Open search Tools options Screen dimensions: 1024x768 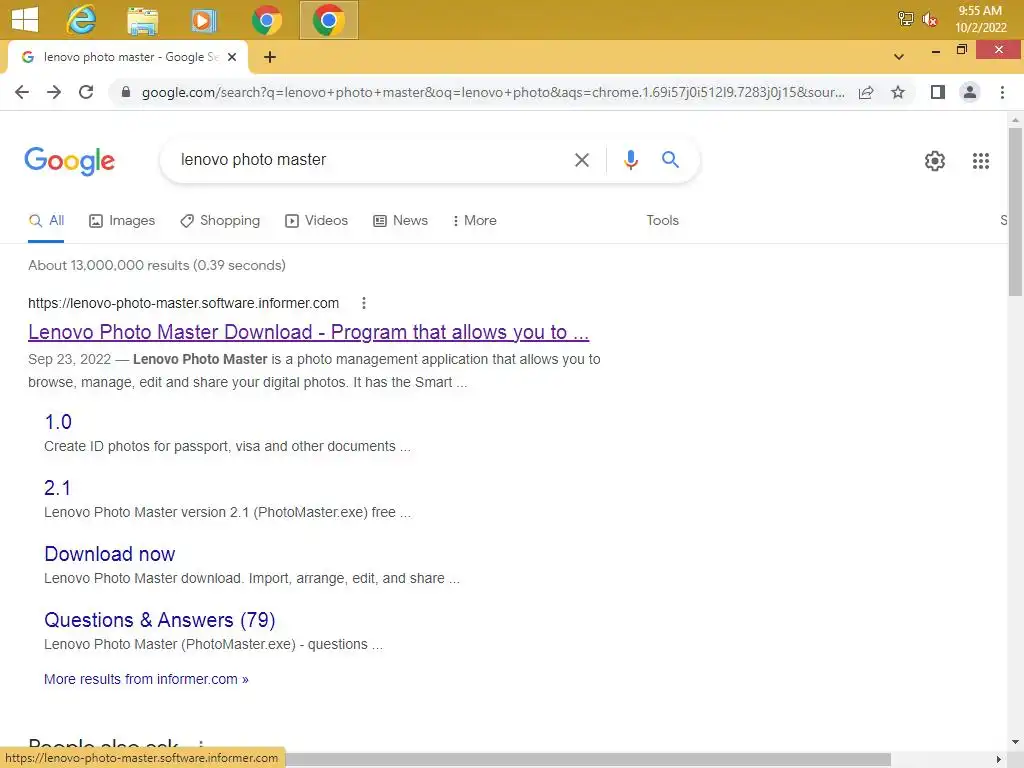click(x=662, y=221)
